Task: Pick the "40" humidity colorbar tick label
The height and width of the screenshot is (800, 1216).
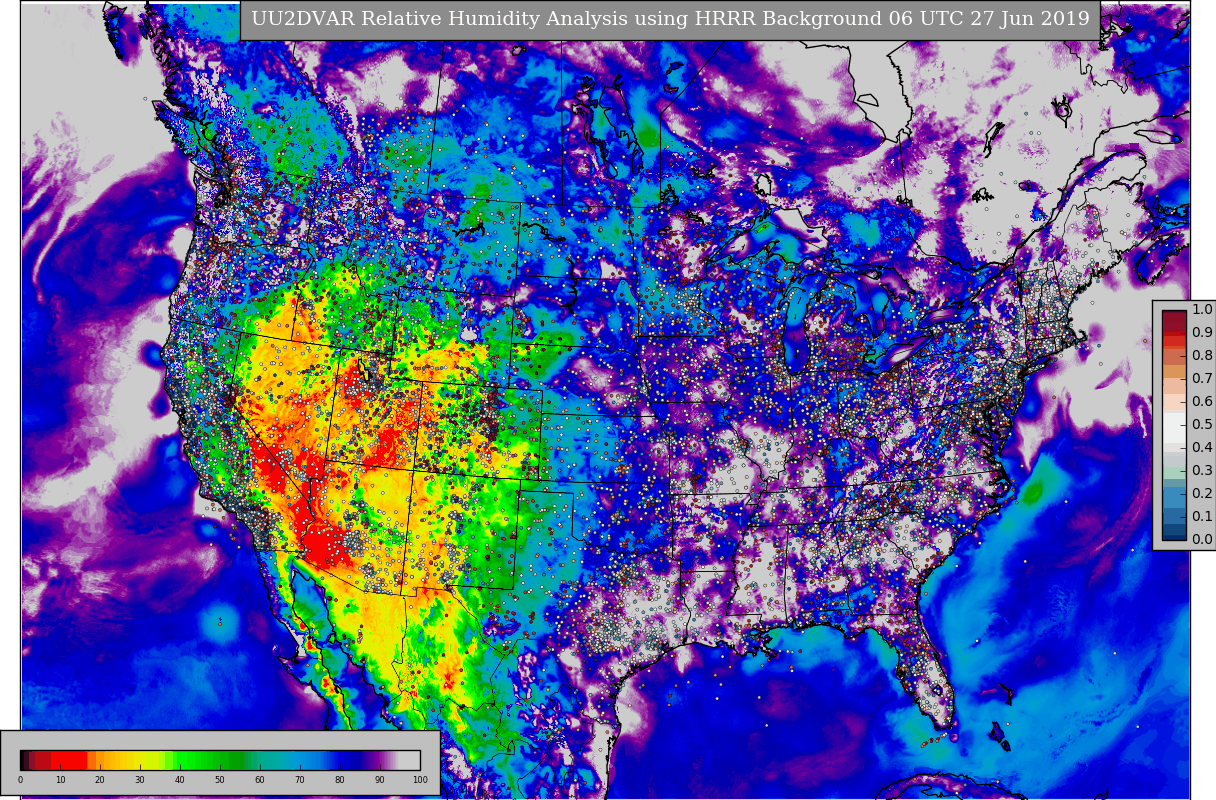Action: tap(180, 780)
